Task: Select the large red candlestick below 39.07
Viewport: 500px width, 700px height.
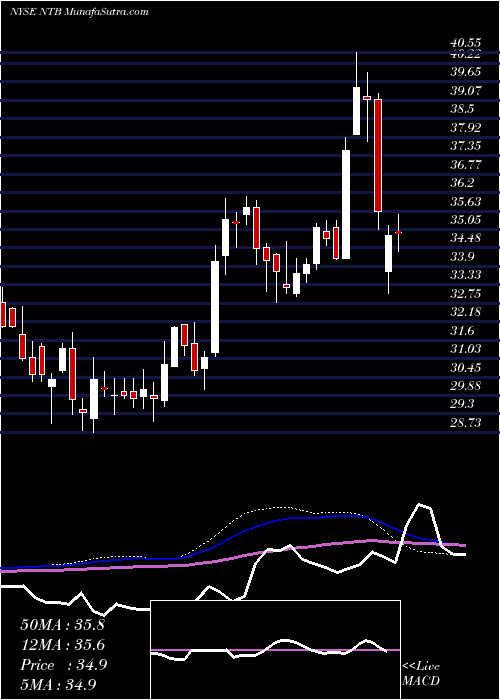Action: point(378,155)
